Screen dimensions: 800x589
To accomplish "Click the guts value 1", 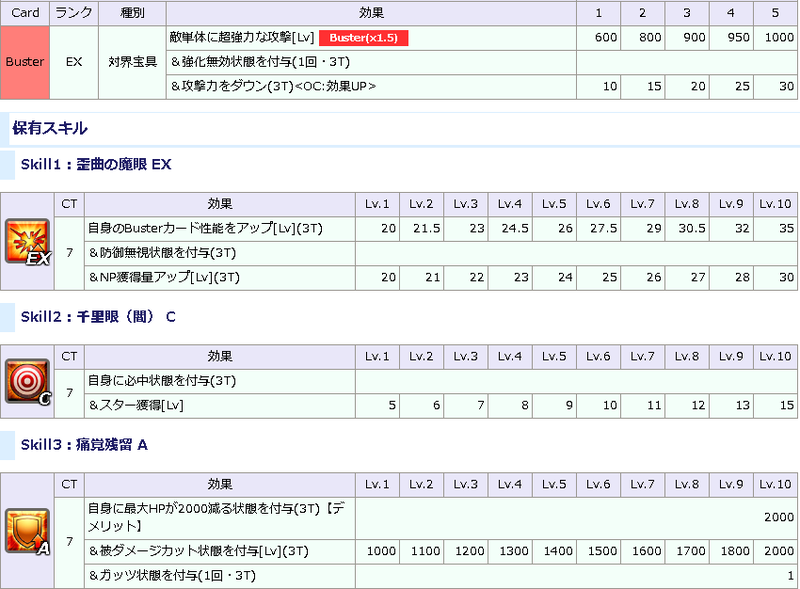I will click(x=791, y=576).
